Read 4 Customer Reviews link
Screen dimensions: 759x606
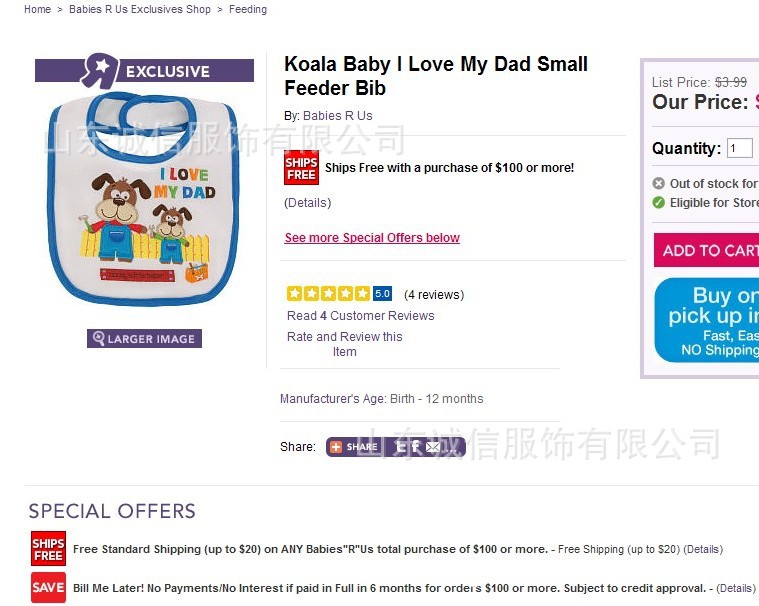(361, 316)
